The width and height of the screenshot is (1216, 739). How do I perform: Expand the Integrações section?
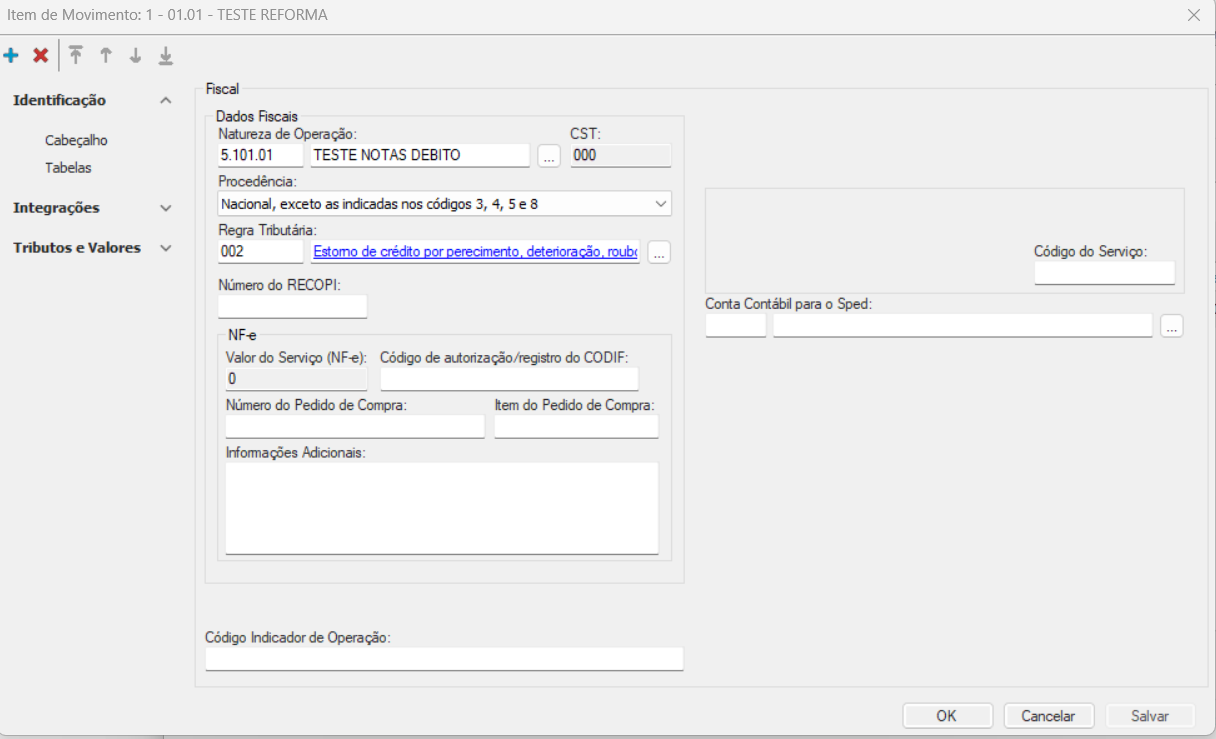point(166,208)
